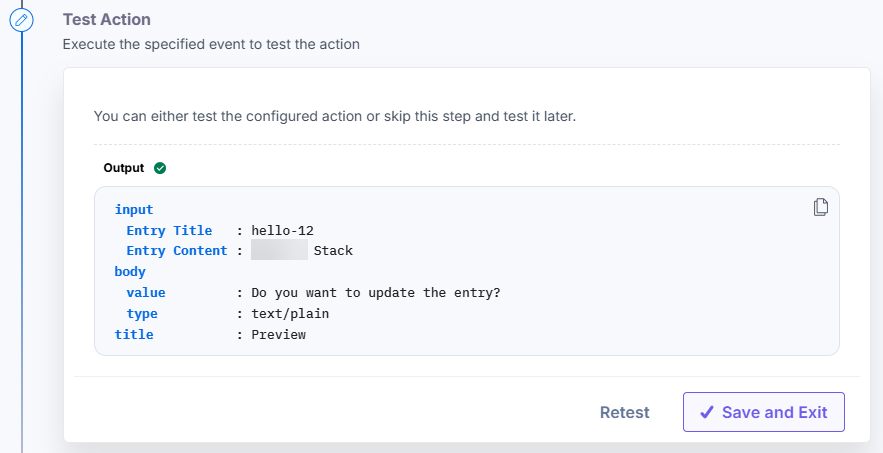Click the Retest button
Image resolution: width=883 pixels, height=453 pixels.
tap(625, 412)
